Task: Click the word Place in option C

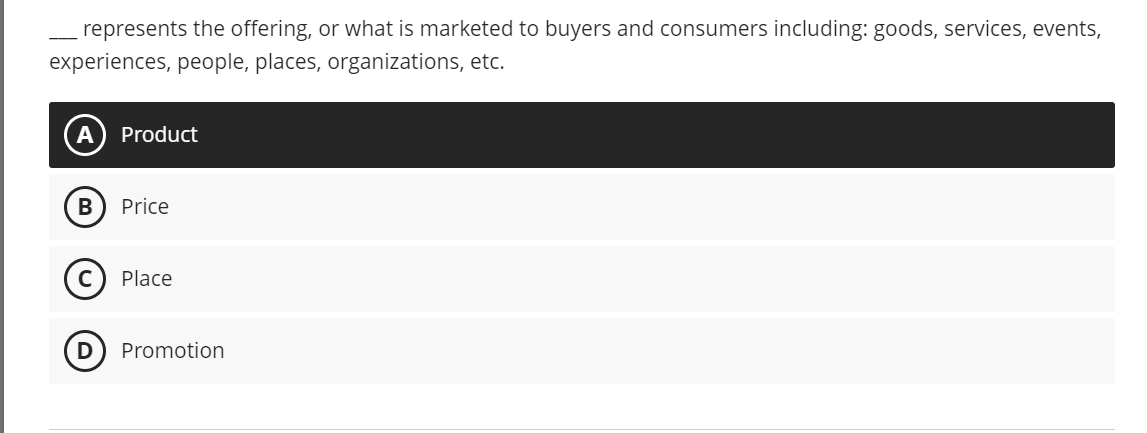Action: pos(146,279)
